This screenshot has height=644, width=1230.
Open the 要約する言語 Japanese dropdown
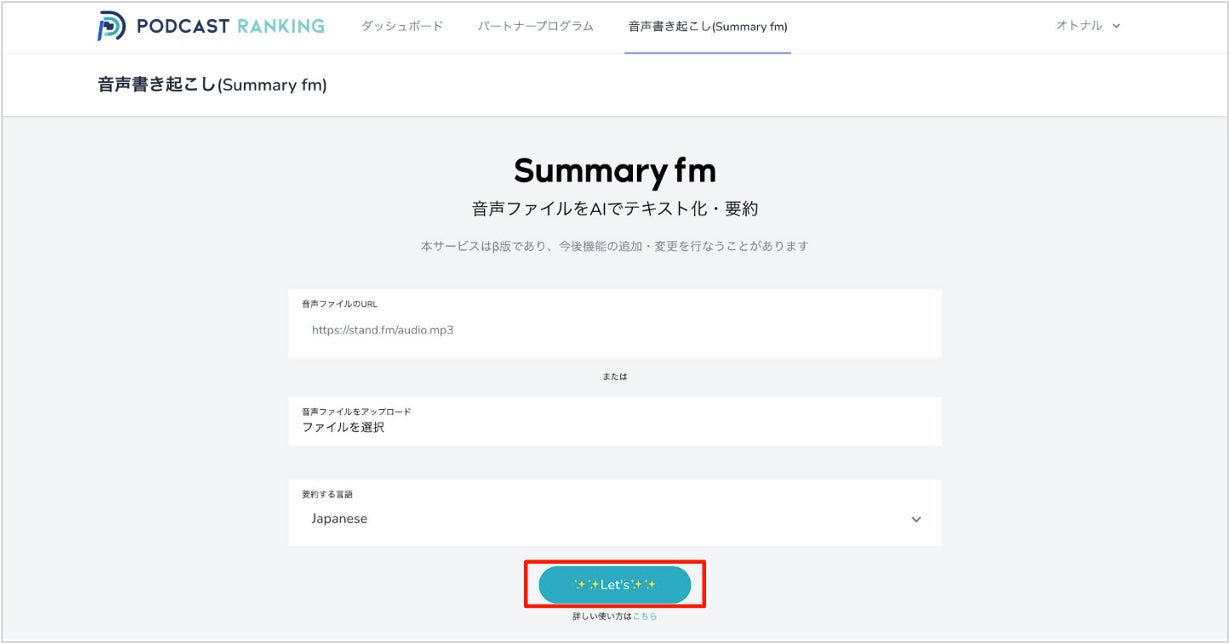[x=614, y=513]
